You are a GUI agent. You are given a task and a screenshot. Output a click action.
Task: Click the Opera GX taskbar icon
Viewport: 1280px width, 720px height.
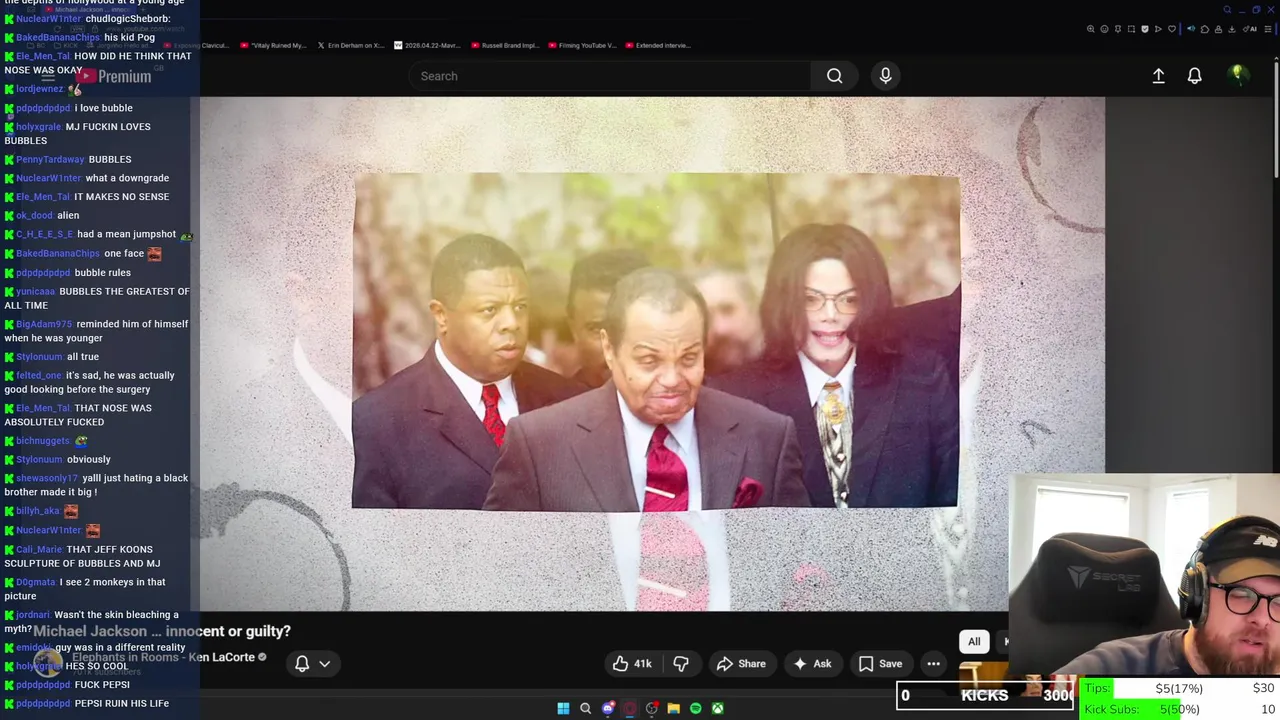[x=629, y=709]
